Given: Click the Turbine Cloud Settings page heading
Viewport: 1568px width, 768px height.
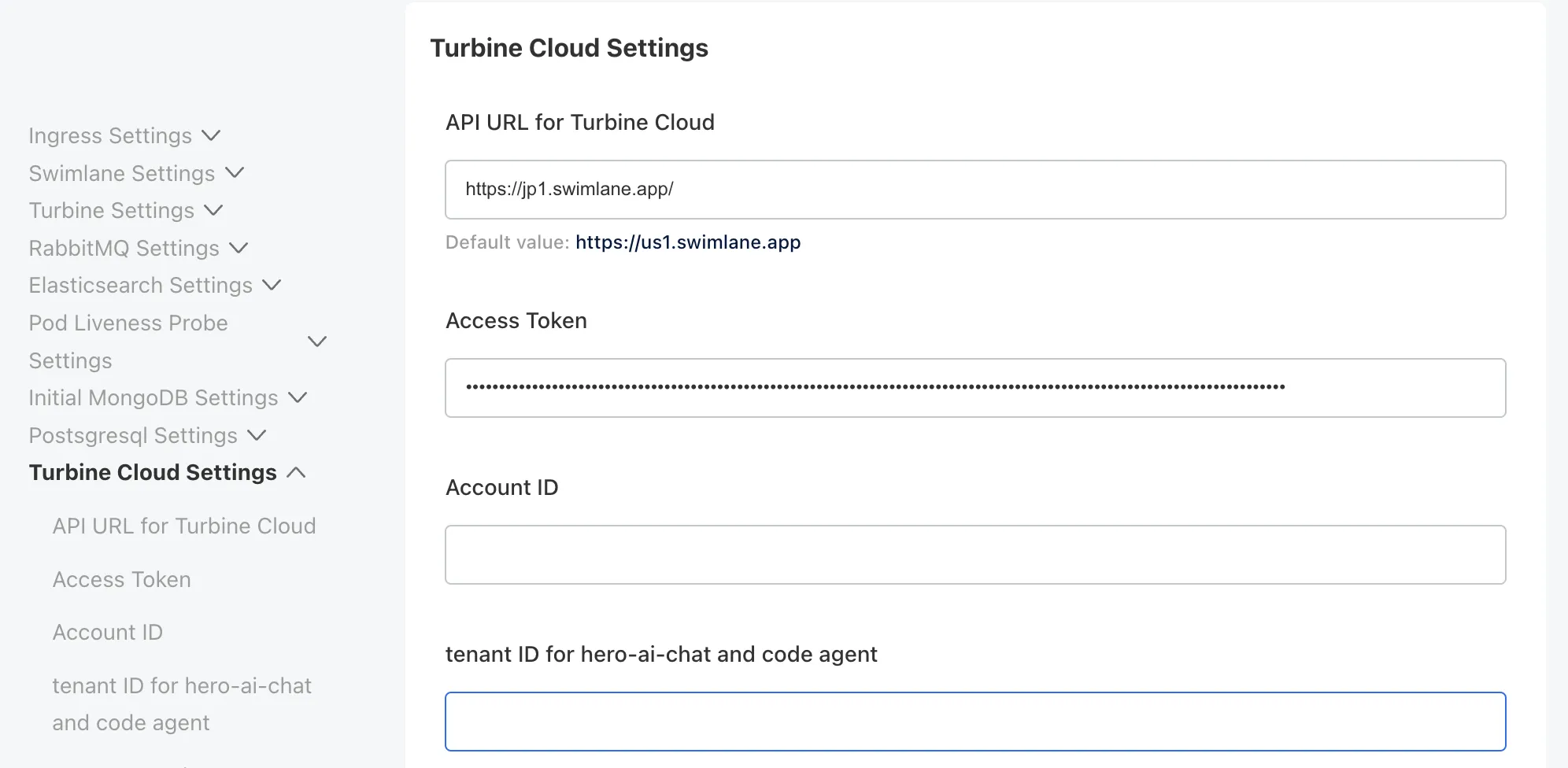Looking at the screenshot, I should pyautogui.click(x=569, y=48).
